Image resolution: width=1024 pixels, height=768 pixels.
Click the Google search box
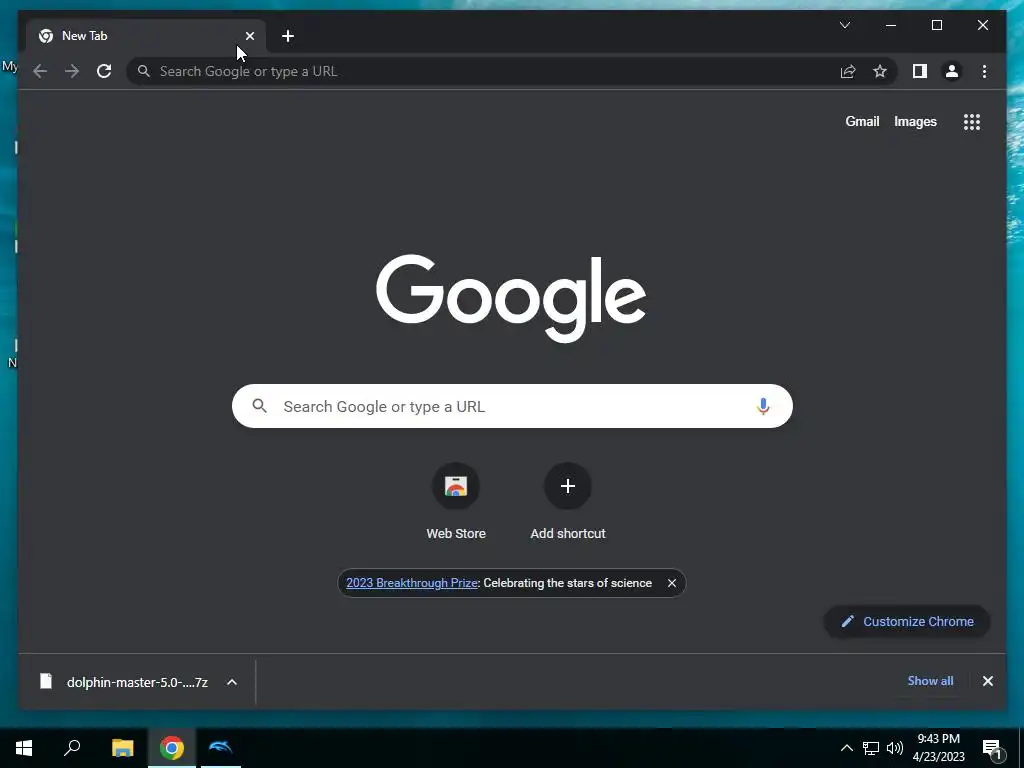[512, 406]
